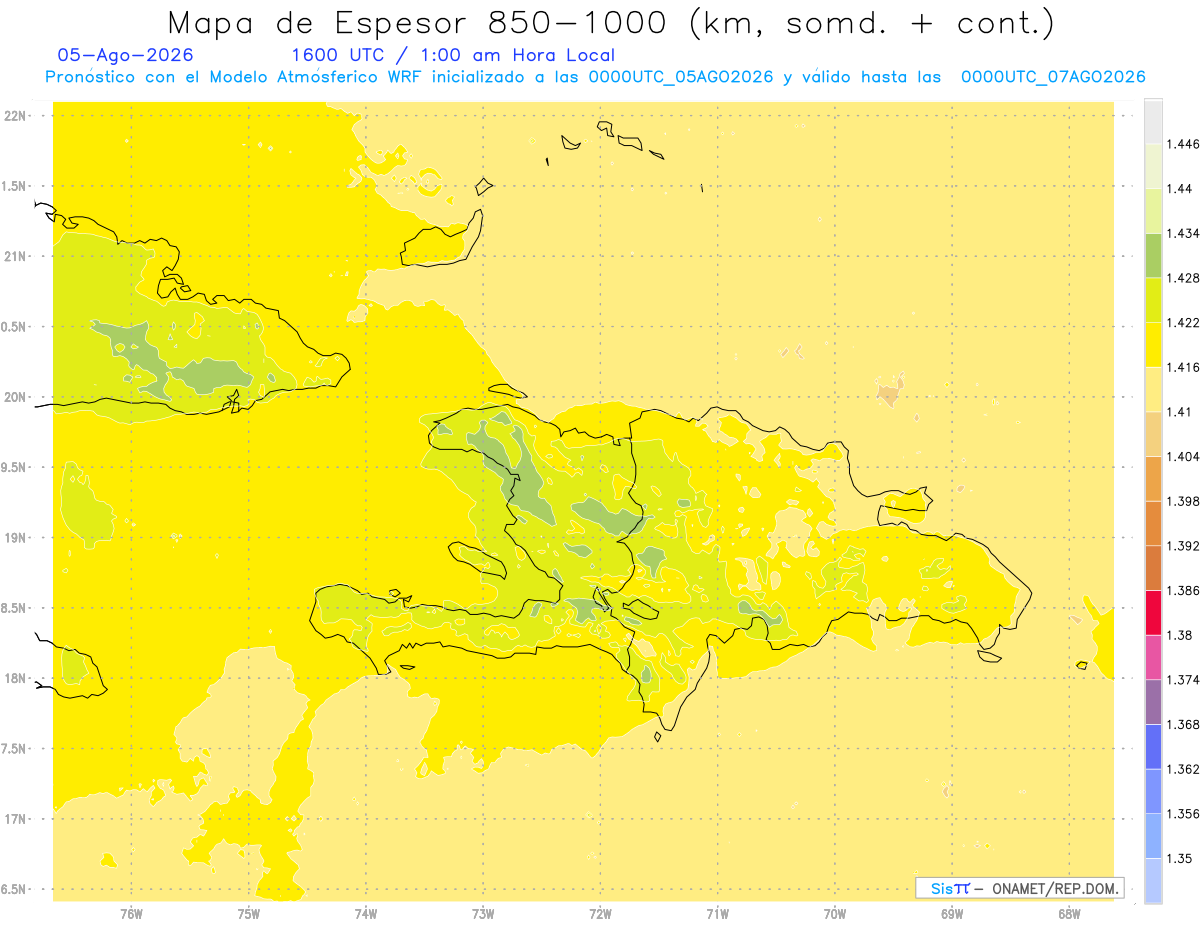Pick the pink swatch between 1.374 and 1.38
Viewport: 1200px width, 927px height.
pos(1153,657)
